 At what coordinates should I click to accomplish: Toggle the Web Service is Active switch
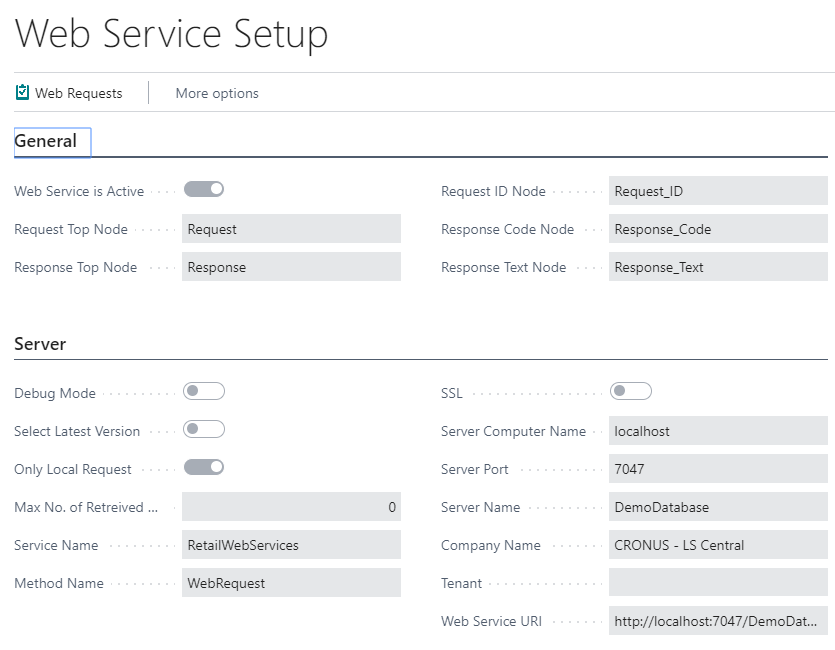[x=204, y=189]
